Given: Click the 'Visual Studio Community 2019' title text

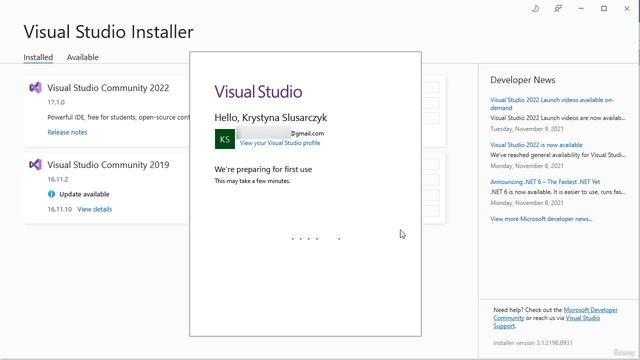Looking at the screenshot, I should point(108,165).
